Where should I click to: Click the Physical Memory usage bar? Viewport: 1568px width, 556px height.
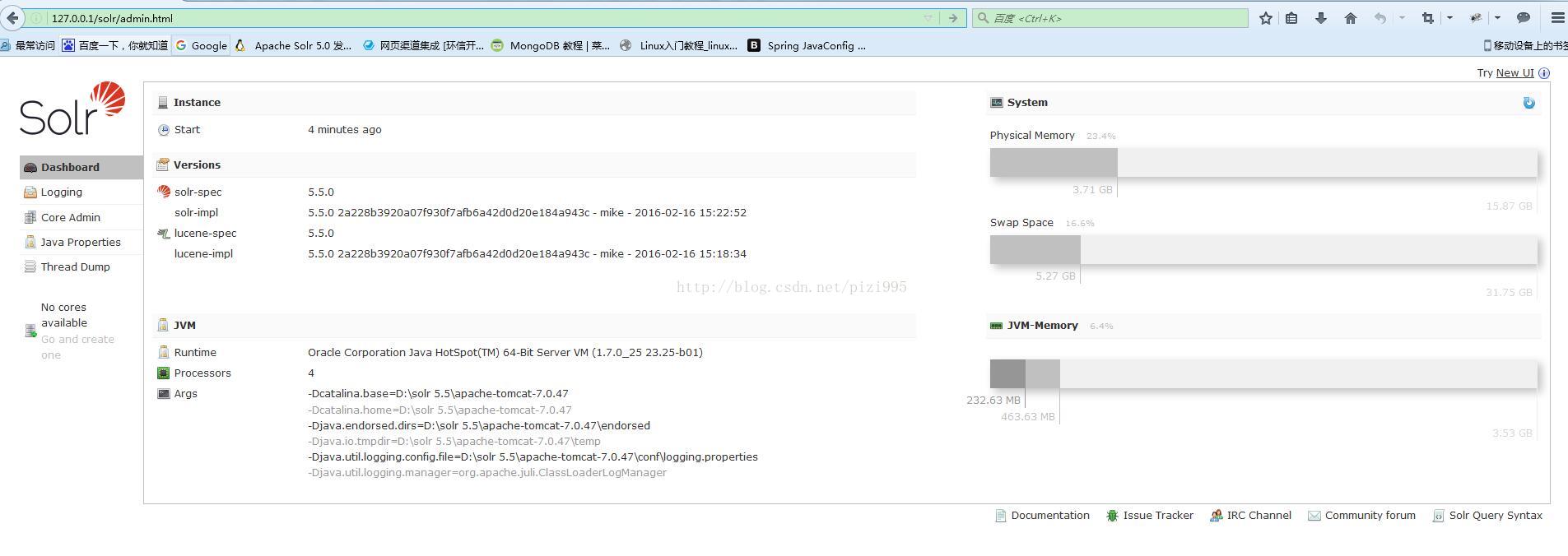[1263, 162]
